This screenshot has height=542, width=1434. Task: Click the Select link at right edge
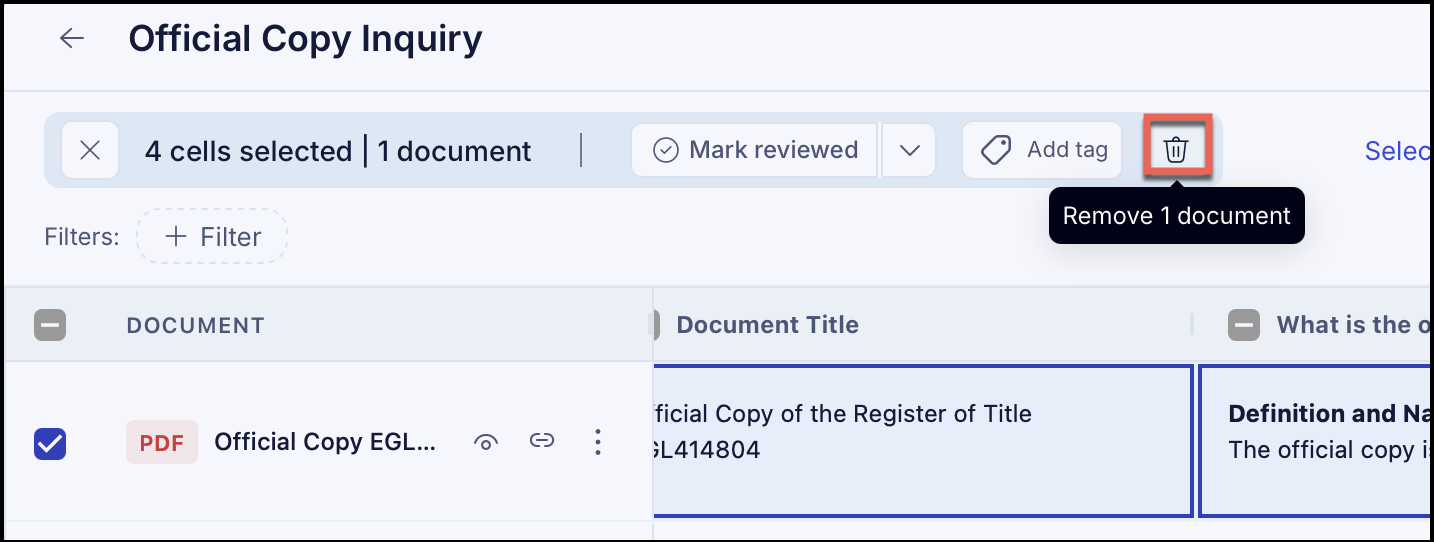point(1398,151)
